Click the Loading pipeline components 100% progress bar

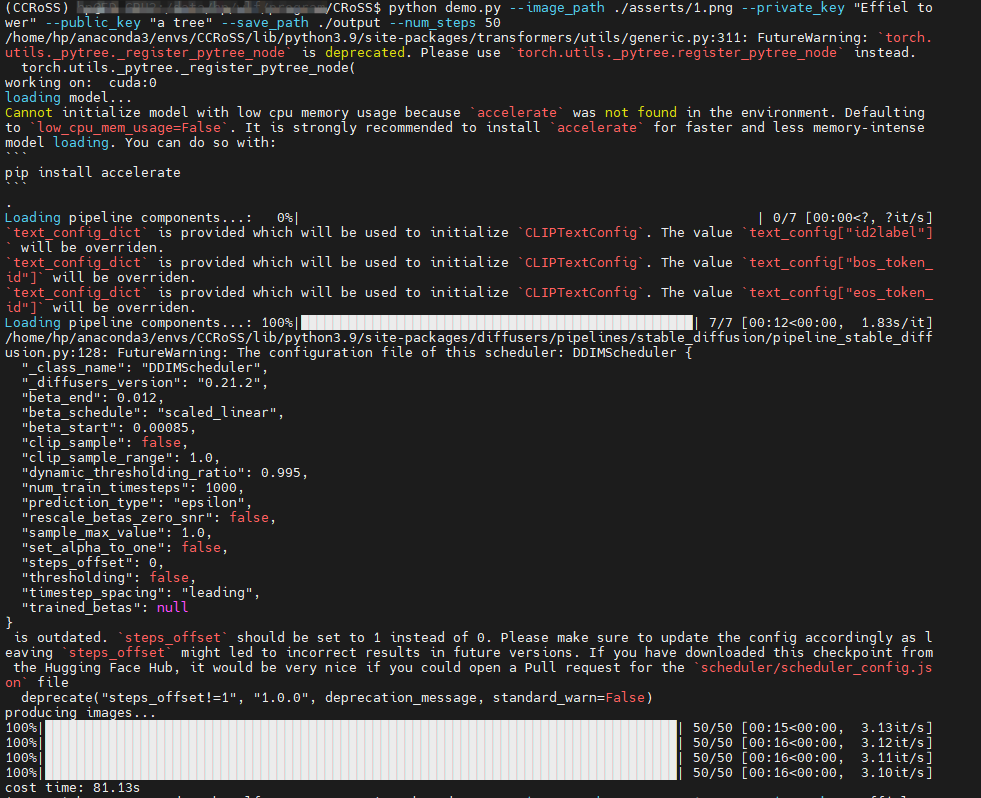pos(497,323)
